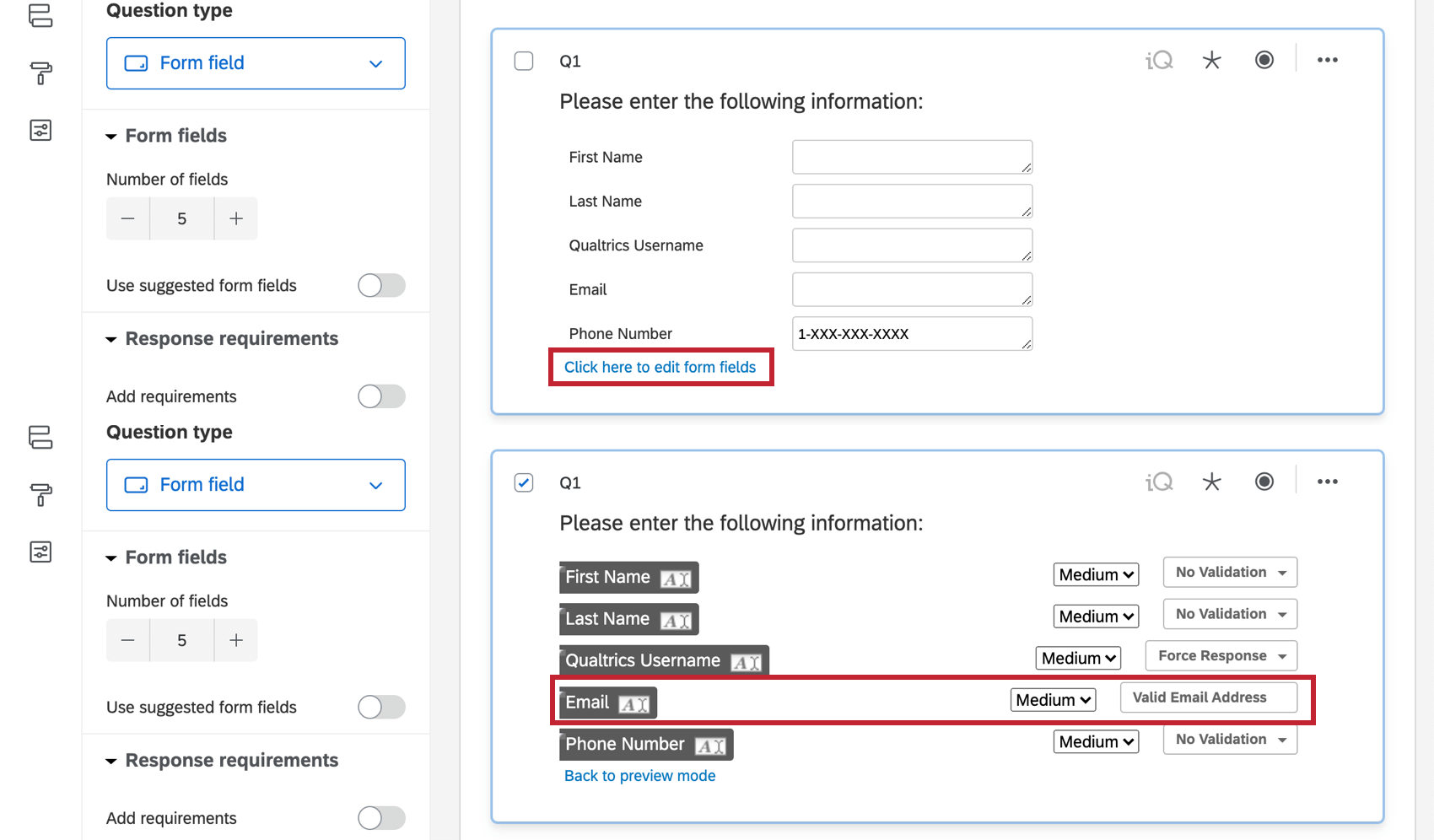1434x840 pixels.
Task: Click the Phone Number input showing 1-XXX-XXX-XXXX
Action: click(912, 333)
